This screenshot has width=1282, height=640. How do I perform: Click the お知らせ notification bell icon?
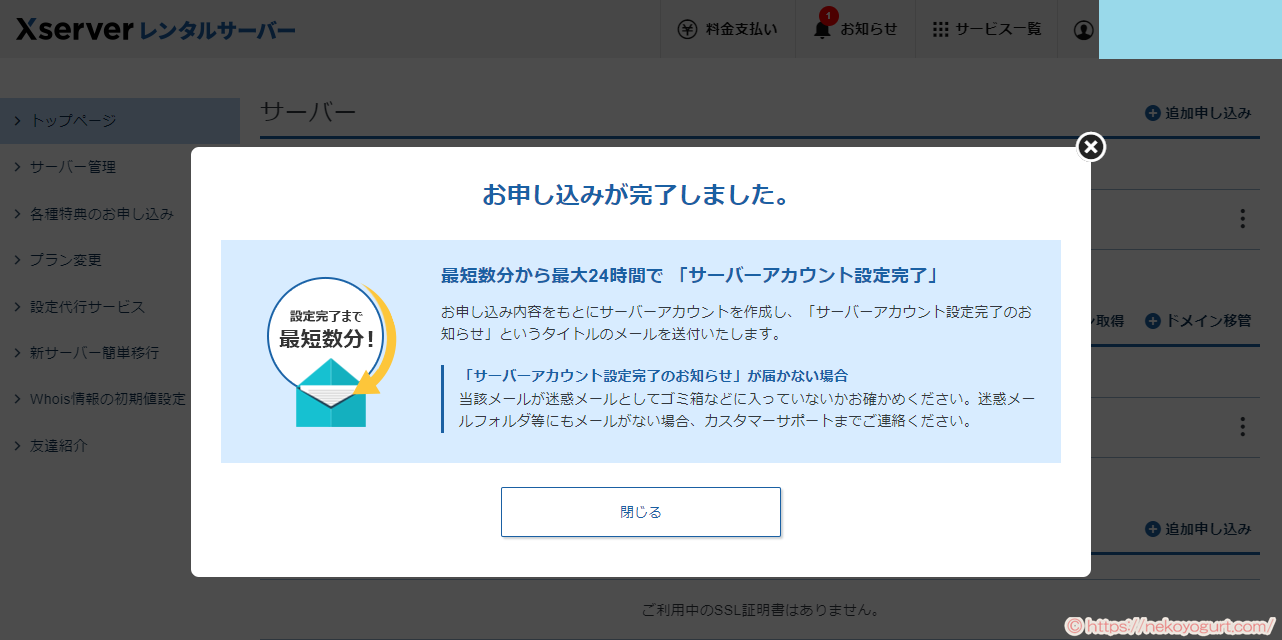[820, 31]
